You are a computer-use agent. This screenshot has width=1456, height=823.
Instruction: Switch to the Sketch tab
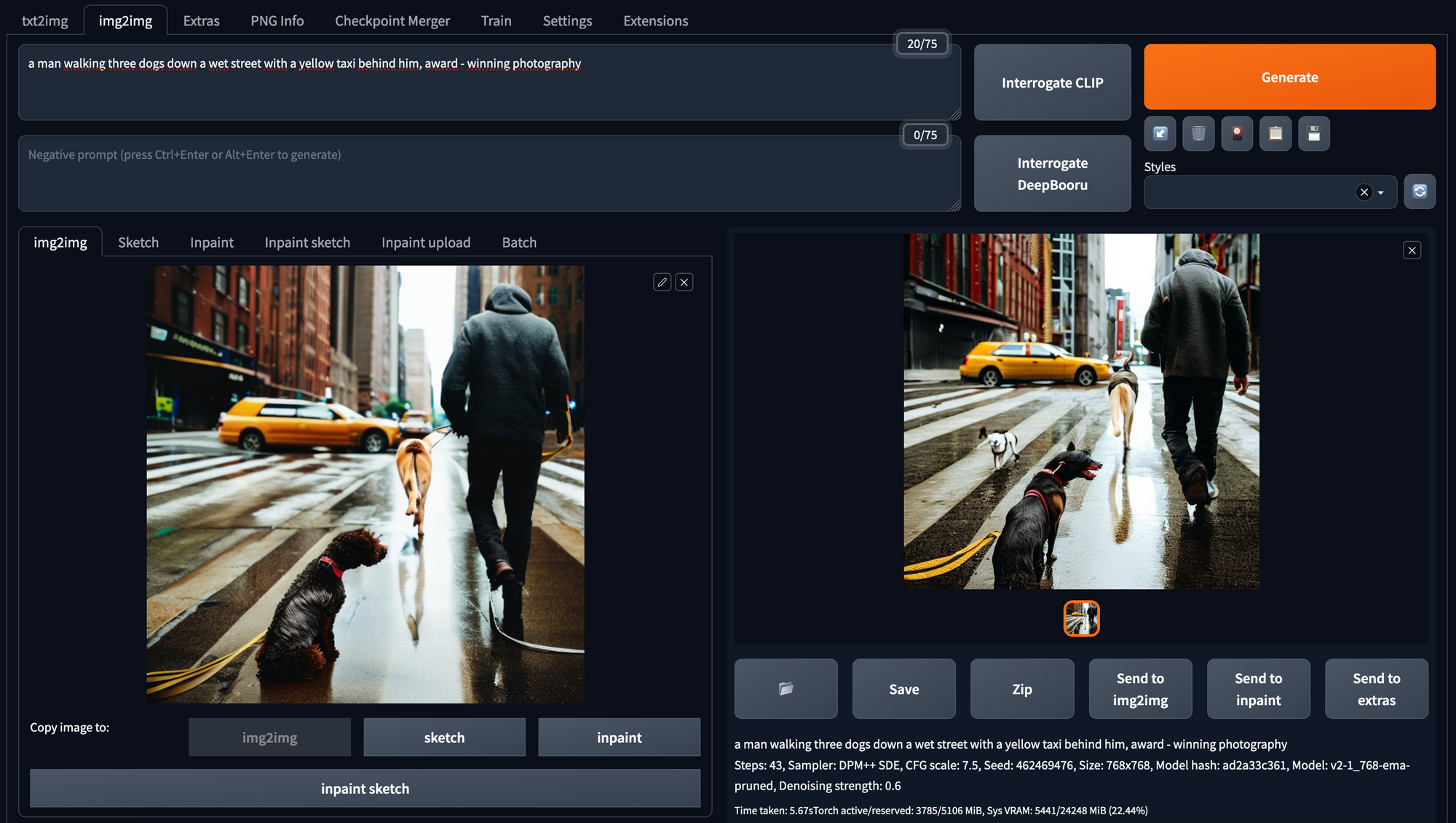[x=138, y=241]
